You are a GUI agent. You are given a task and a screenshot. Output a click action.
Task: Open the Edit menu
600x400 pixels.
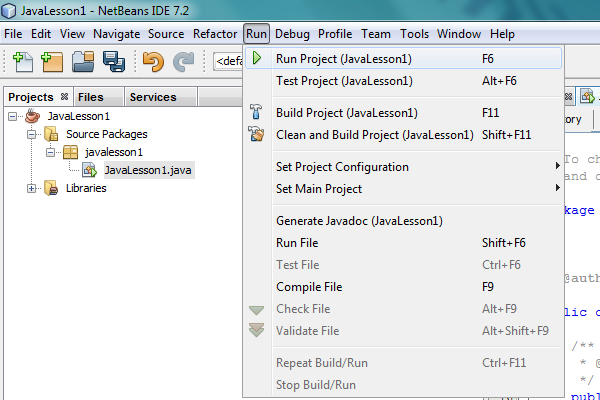point(41,34)
